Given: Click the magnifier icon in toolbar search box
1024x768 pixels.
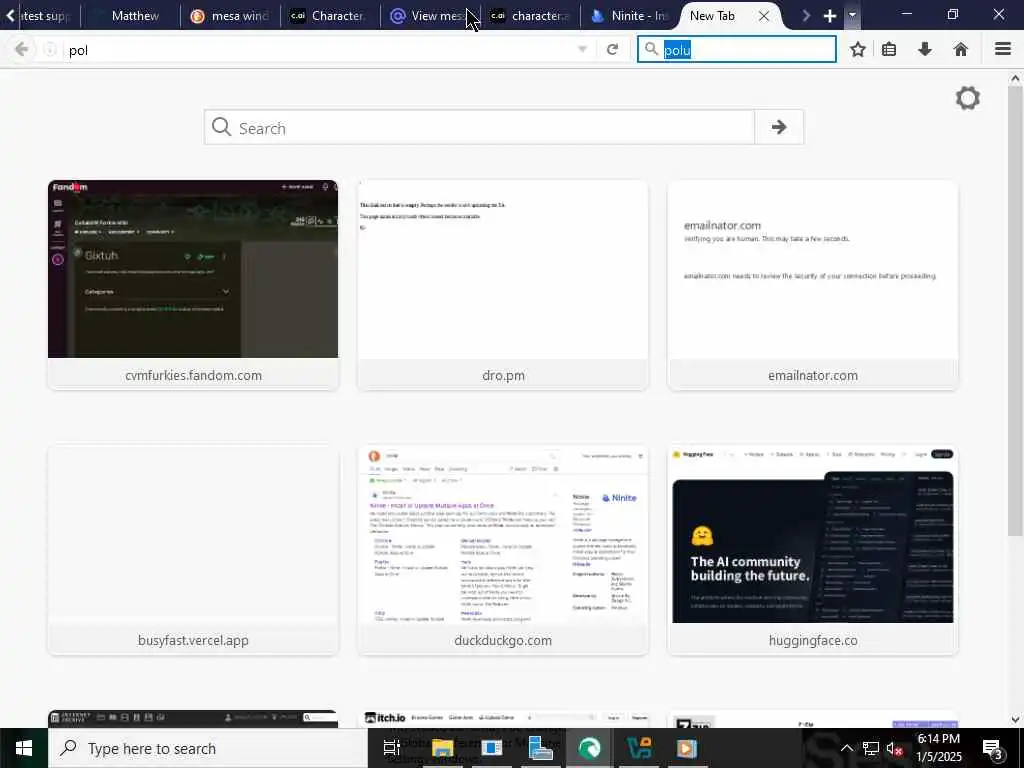Looking at the screenshot, I should click(650, 49).
